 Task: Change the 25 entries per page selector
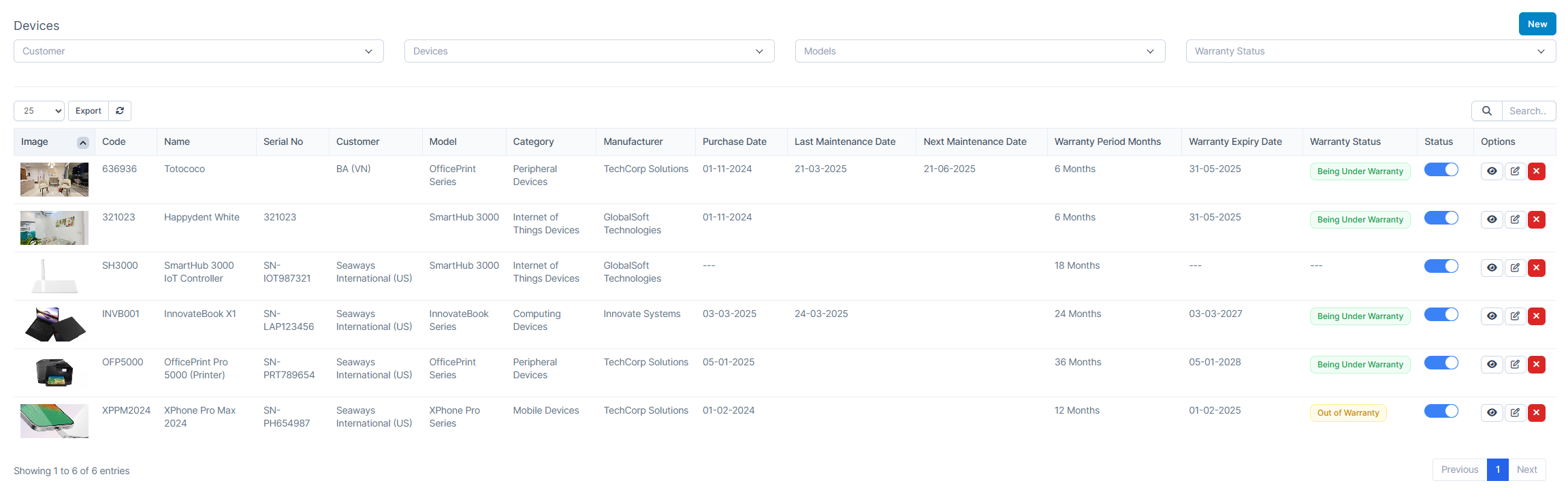click(39, 111)
